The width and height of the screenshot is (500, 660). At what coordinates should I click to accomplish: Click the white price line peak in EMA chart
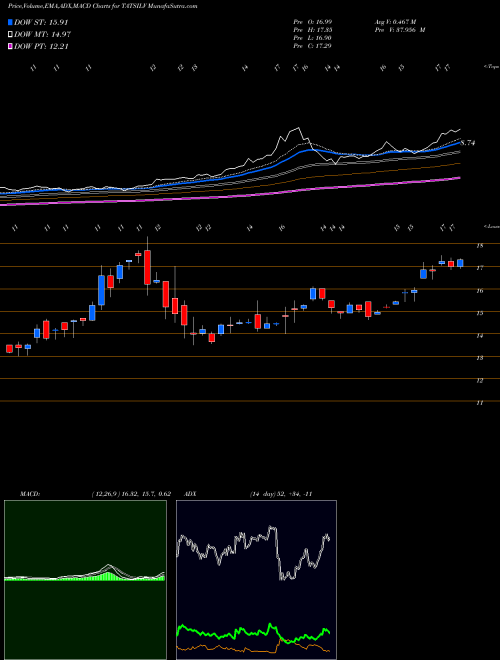(298, 128)
